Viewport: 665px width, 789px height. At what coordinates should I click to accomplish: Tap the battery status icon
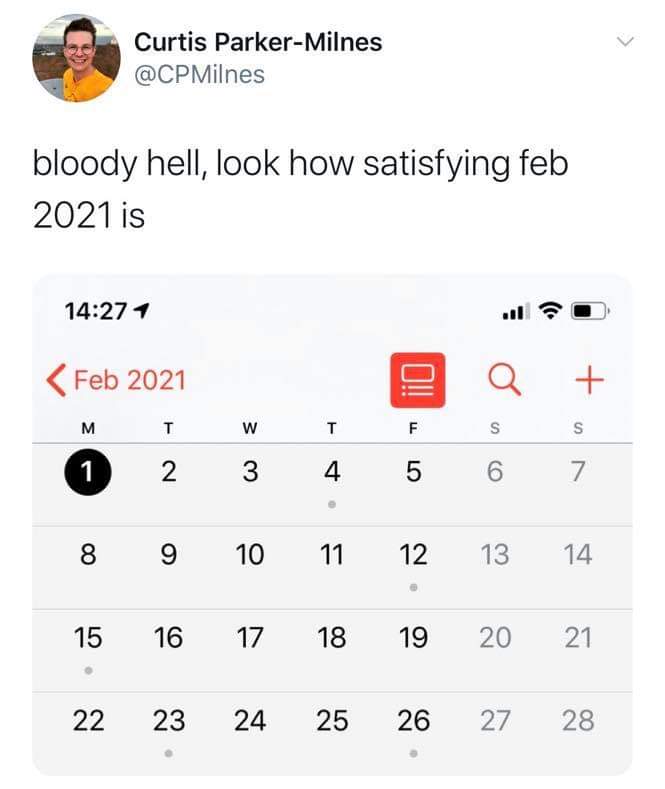pos(588,311)
